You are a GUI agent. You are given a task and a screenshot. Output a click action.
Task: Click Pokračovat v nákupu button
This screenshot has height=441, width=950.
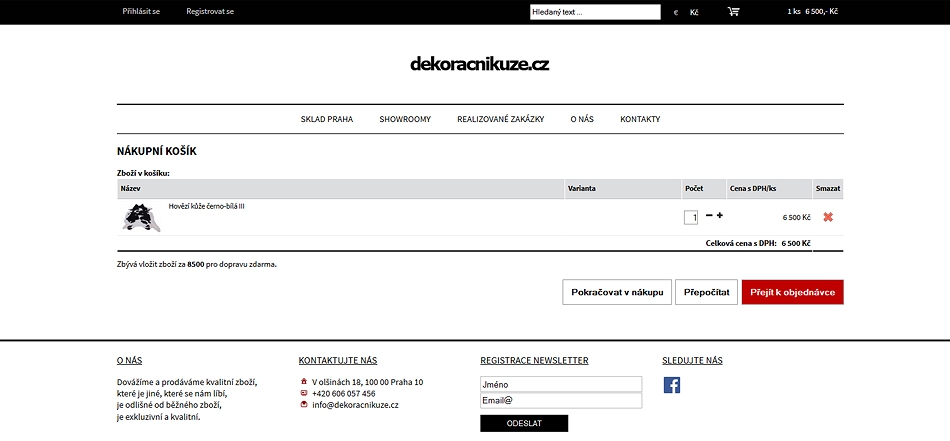point(617,292)
